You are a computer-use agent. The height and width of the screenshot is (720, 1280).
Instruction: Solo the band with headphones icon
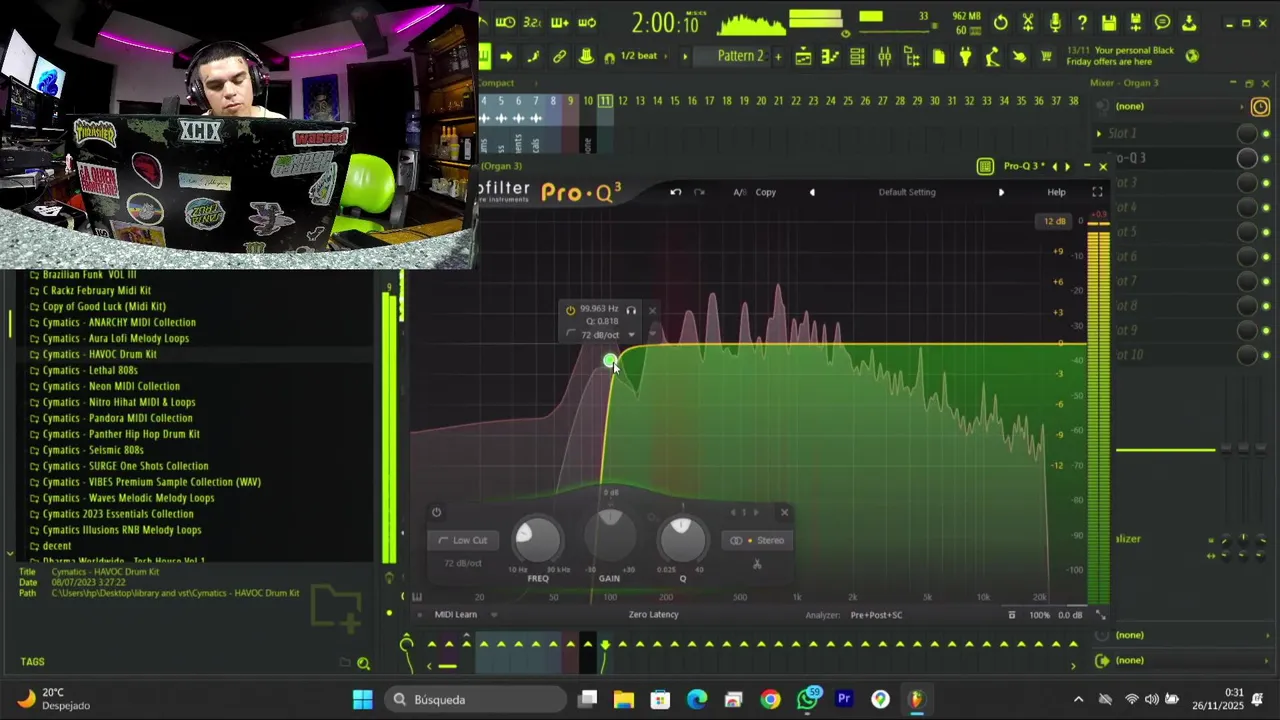pyautogui.click(x=631, y=310)
